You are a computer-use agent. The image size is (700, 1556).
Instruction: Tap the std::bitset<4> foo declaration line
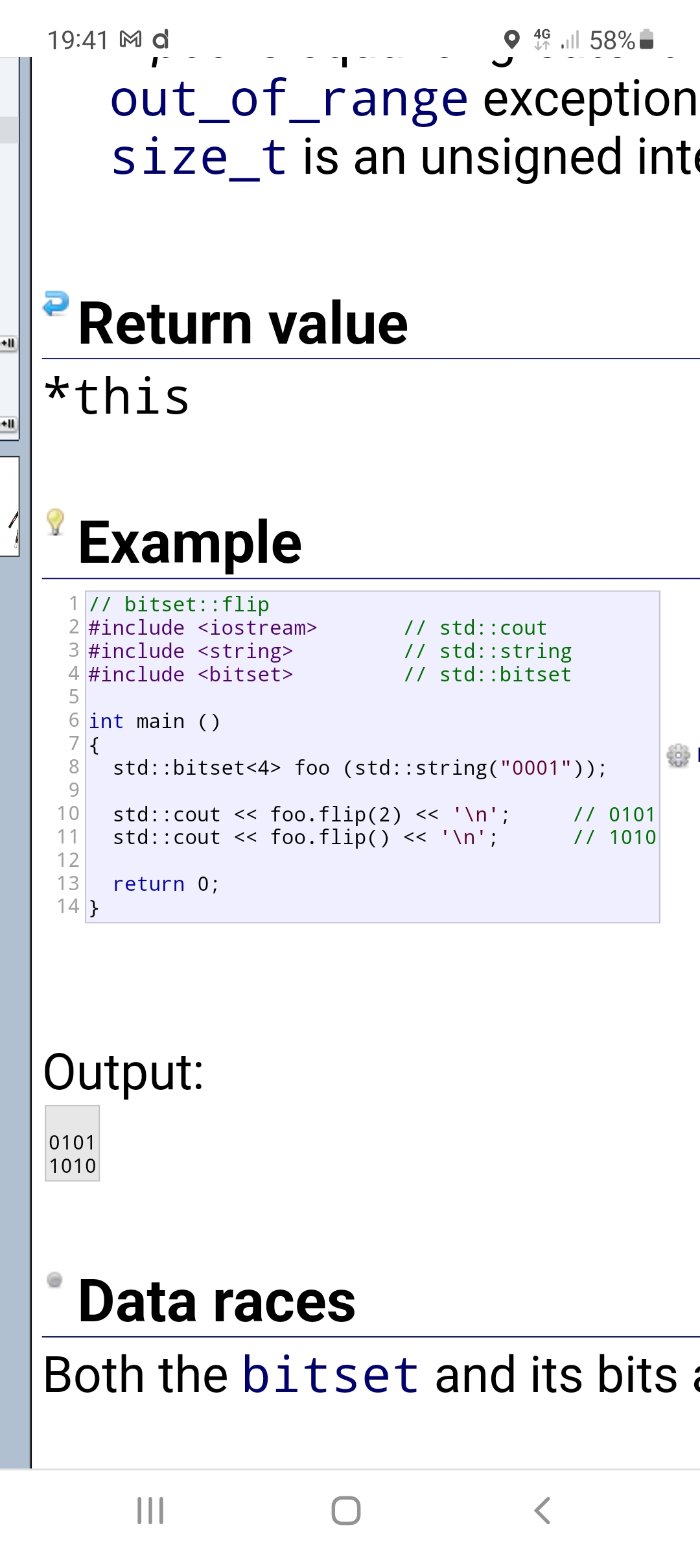(360, 768)
